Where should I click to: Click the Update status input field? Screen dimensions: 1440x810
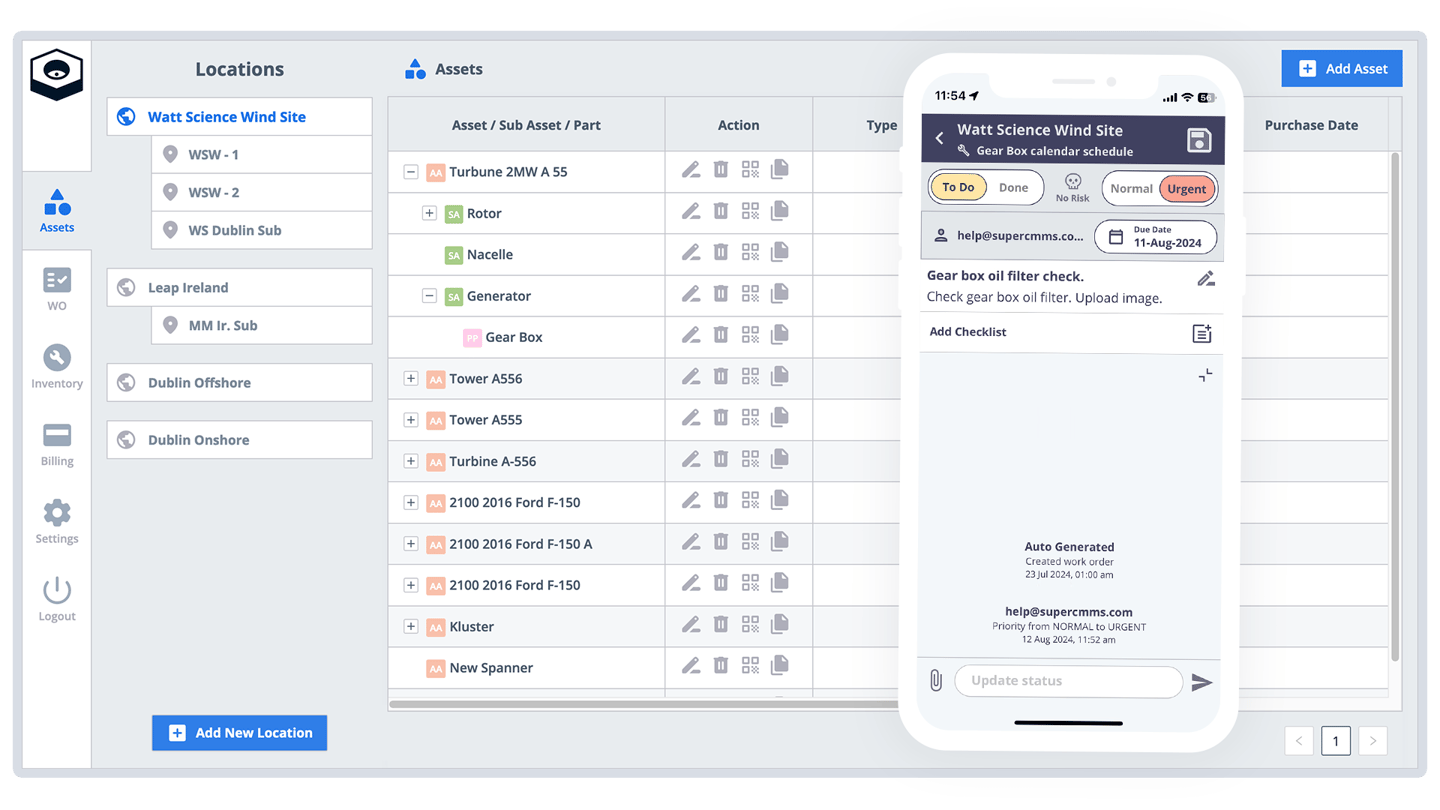click(x=1068, y=681)
